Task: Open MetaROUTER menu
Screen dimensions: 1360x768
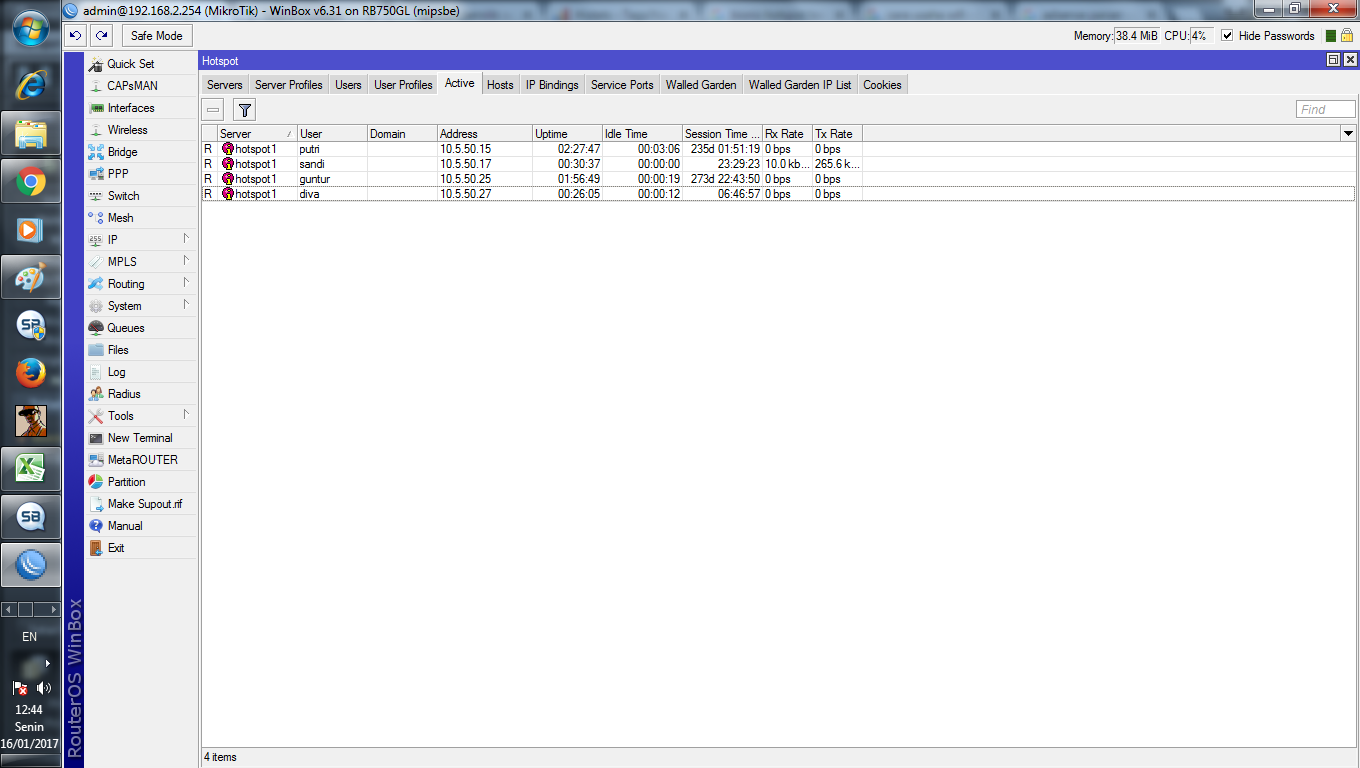Action: (140, 460)
